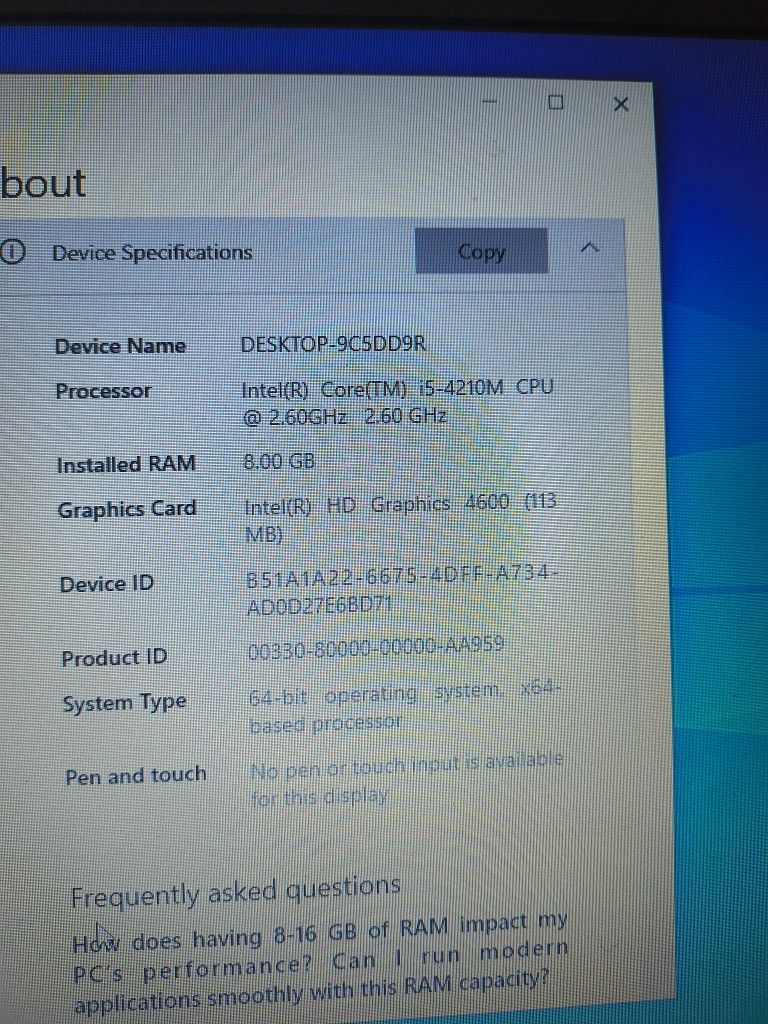Collapse the Device Specifications section

pyautogui.click(x=590, y=248)
